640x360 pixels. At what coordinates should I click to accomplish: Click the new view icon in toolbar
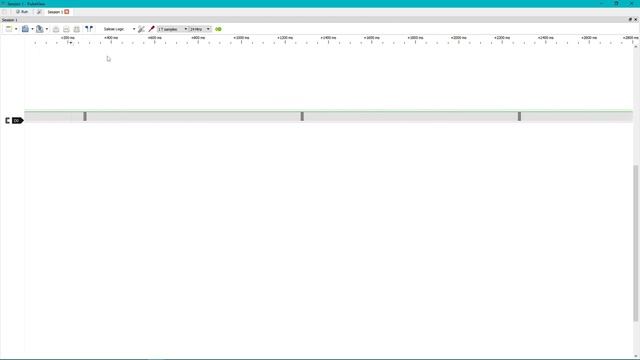coord(9,29)
